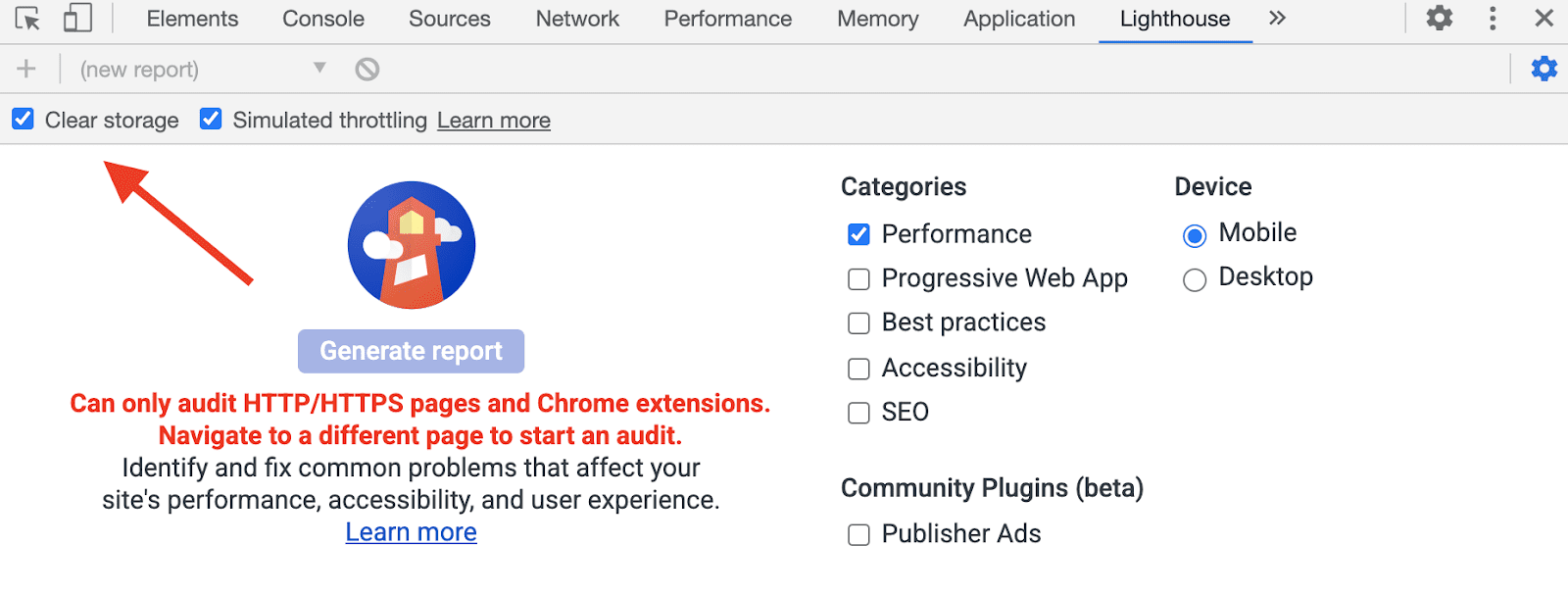
Task: Toggle the device toolbar icon
Action: [x=77, y=19]
